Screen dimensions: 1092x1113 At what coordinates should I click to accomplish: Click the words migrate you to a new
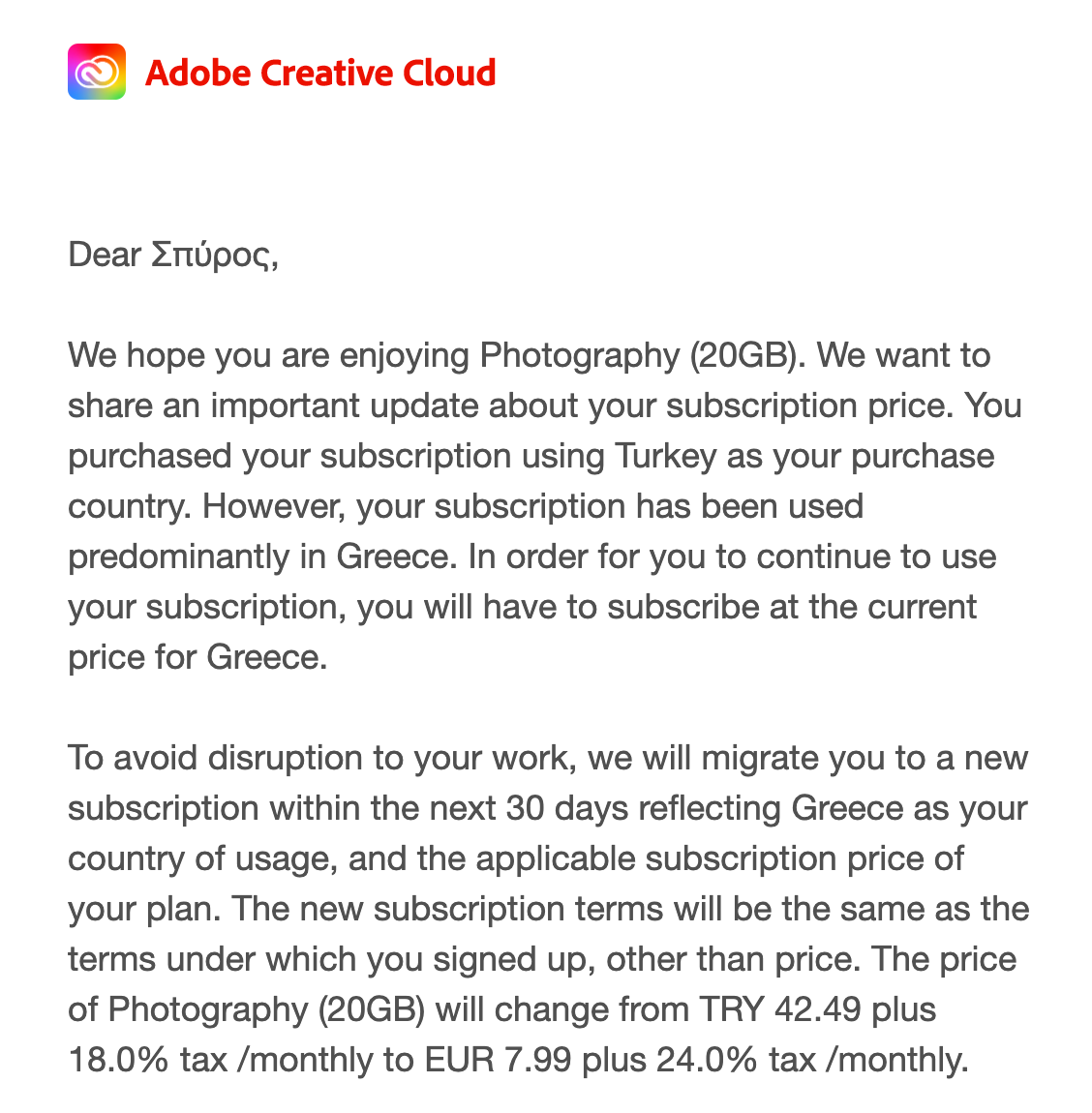(x=864, y=758)
